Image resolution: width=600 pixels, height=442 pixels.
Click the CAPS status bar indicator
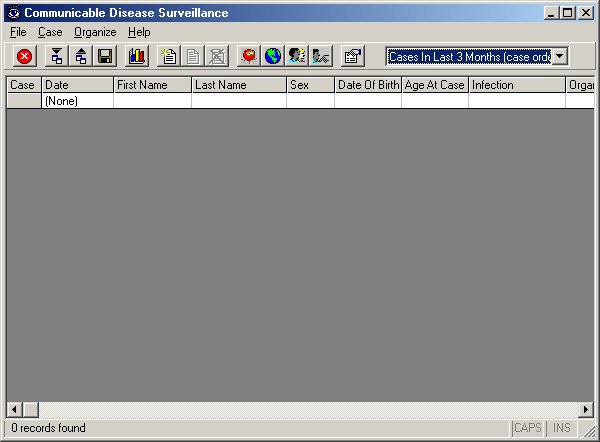[x=528, y=428]
